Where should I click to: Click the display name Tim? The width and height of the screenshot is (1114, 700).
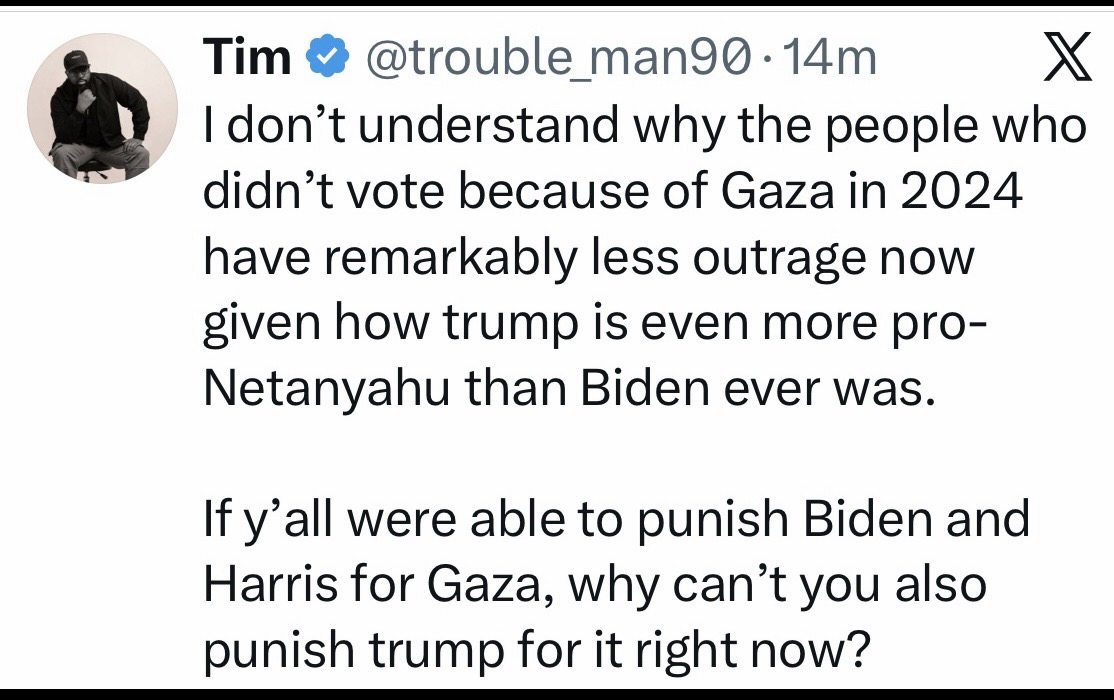pos(246,60)
